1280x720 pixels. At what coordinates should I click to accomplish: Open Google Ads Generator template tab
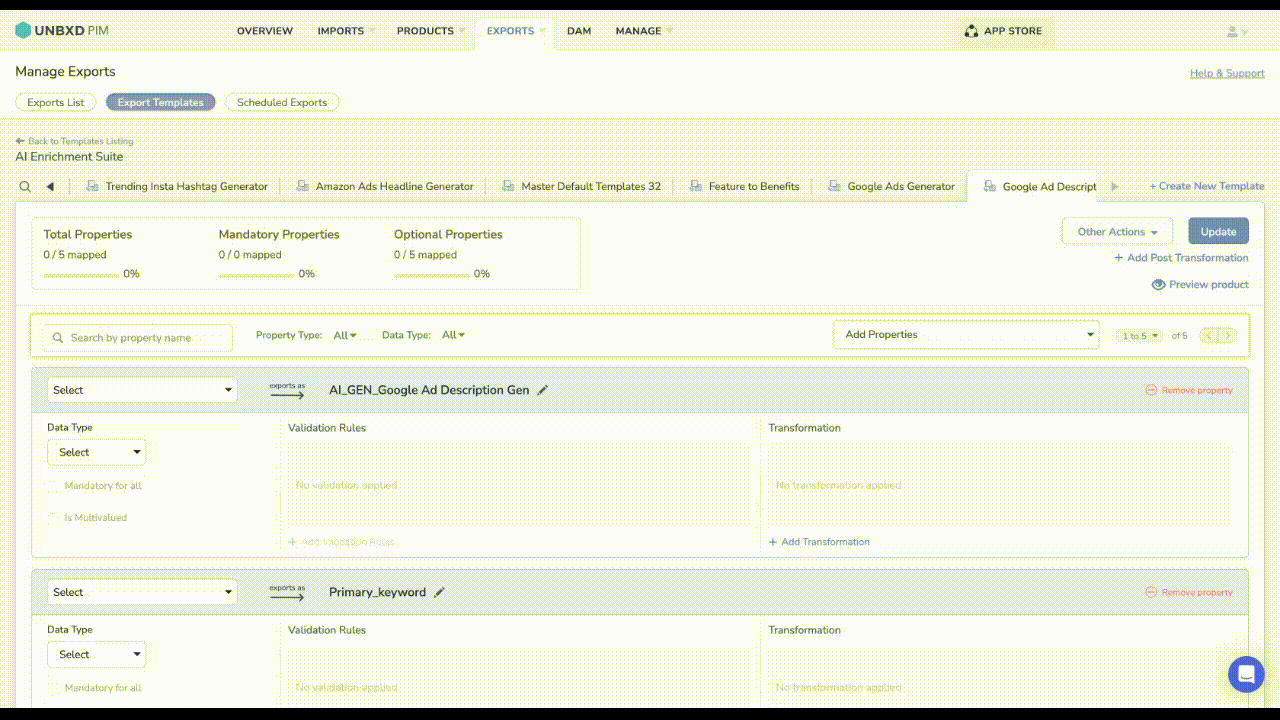[891, 186]
